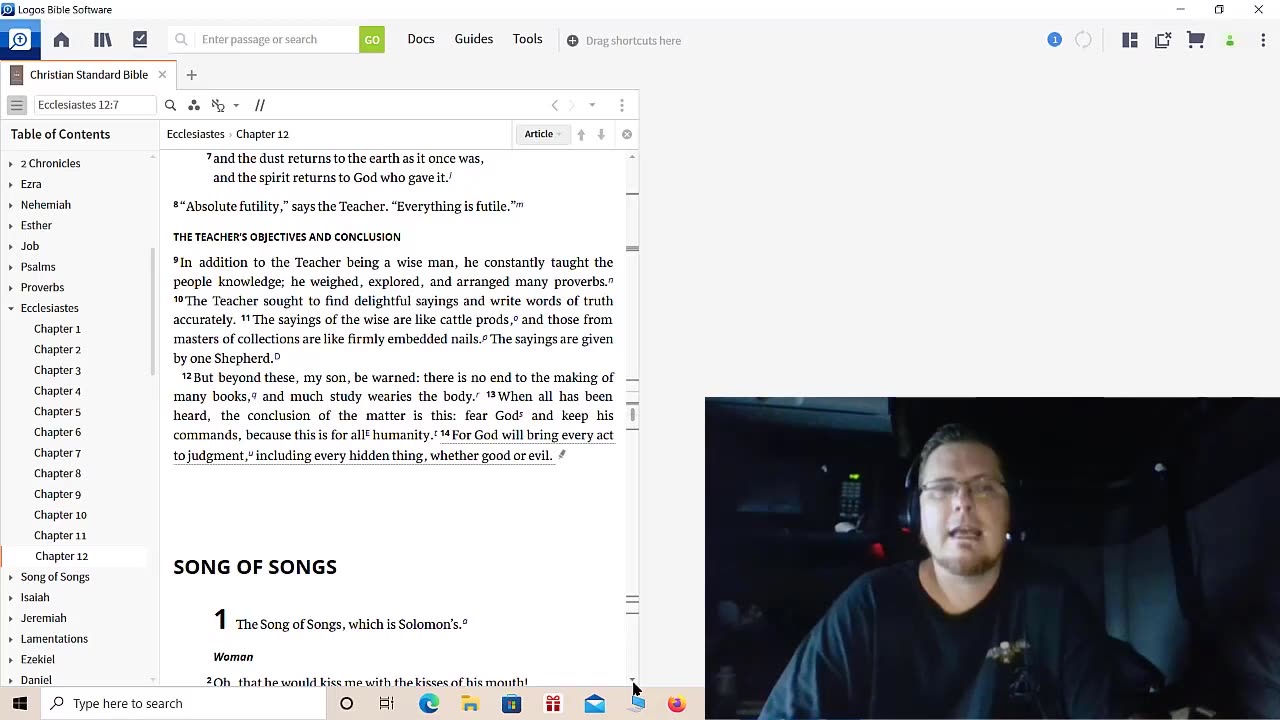Open the Layouts icon
Viewport: 1280px width, 720px height.
click(1130, 40)
